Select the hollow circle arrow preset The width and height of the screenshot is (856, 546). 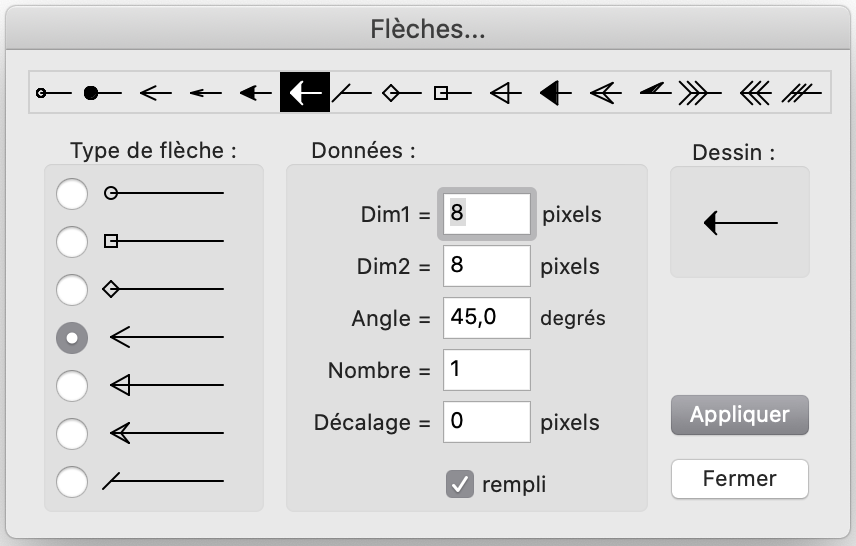[54, 93]
